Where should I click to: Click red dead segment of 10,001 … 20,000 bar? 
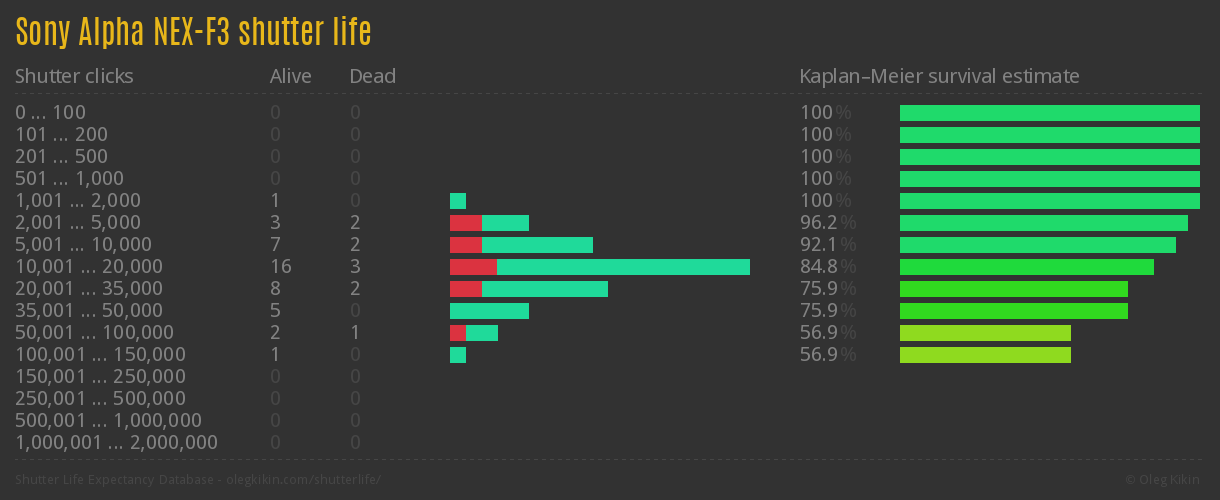coord(473,267)
